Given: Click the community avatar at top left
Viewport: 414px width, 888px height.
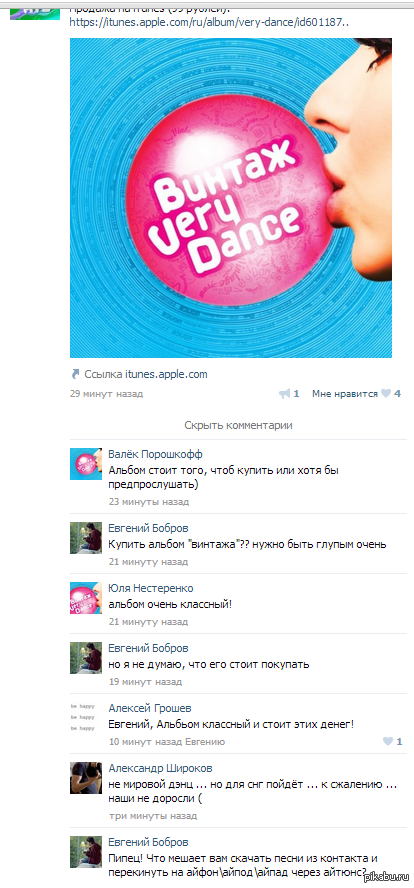Looking at the screenshot, I should (35, 10).
